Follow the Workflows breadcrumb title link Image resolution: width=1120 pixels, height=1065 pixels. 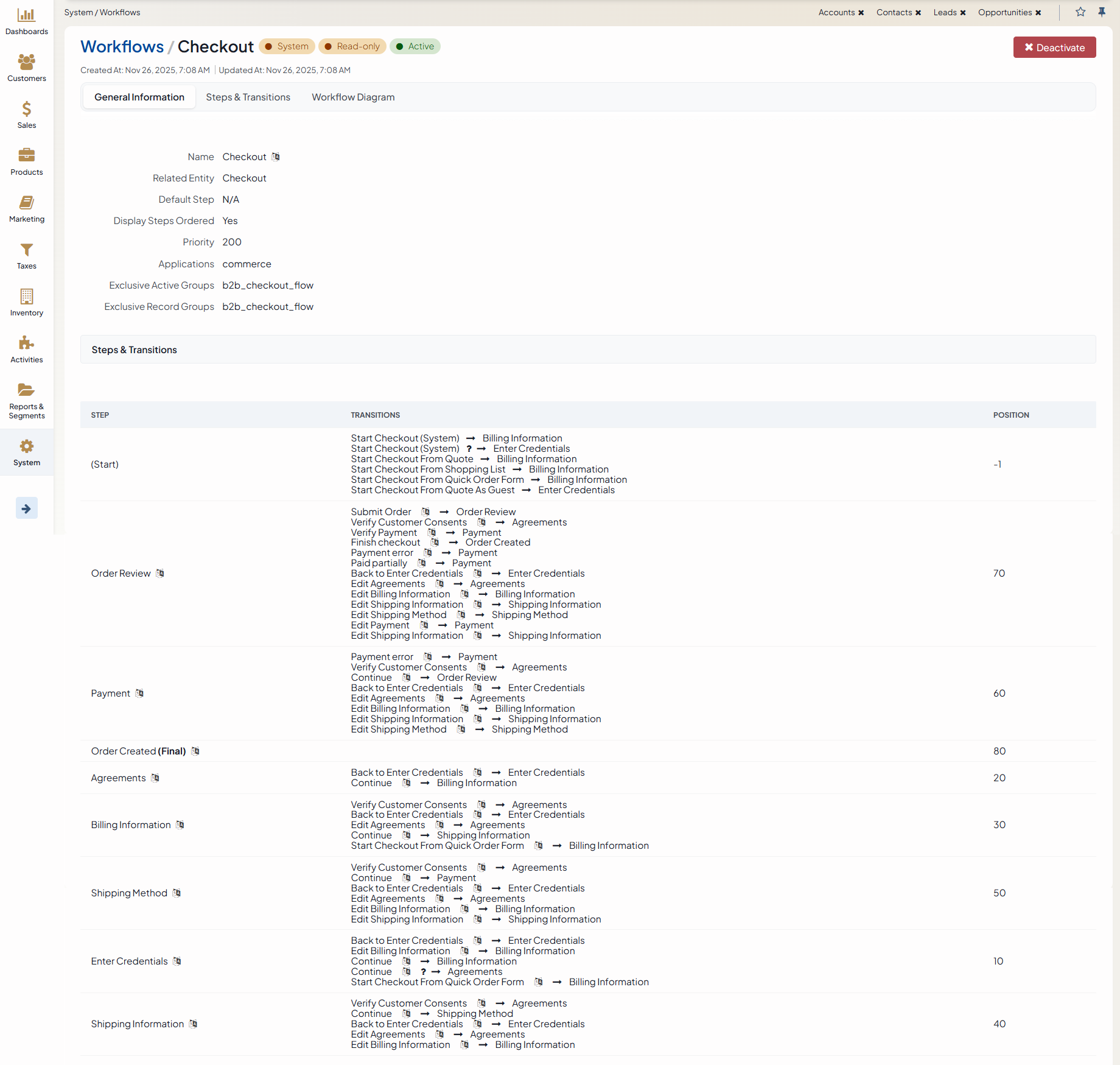tap(122, 47)
